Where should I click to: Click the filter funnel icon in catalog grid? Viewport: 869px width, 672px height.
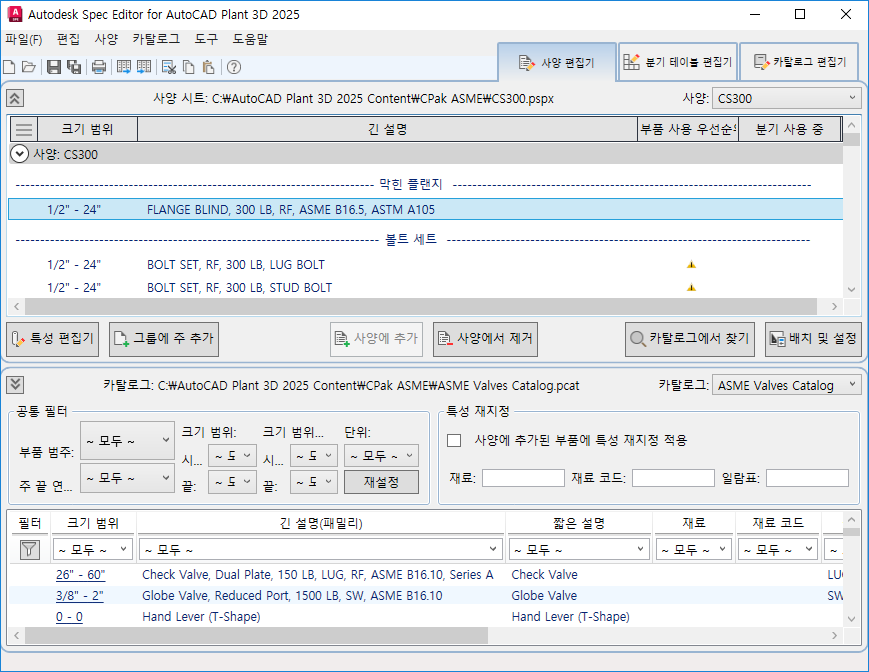[29, 550]
